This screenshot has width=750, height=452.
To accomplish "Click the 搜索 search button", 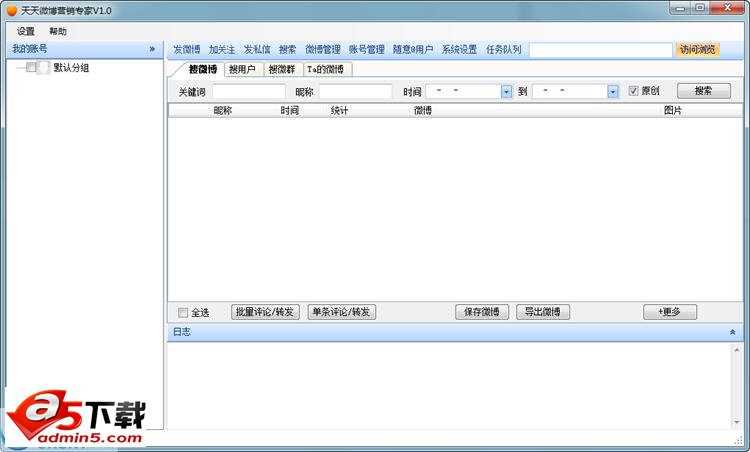I will (x=704, y=91).
